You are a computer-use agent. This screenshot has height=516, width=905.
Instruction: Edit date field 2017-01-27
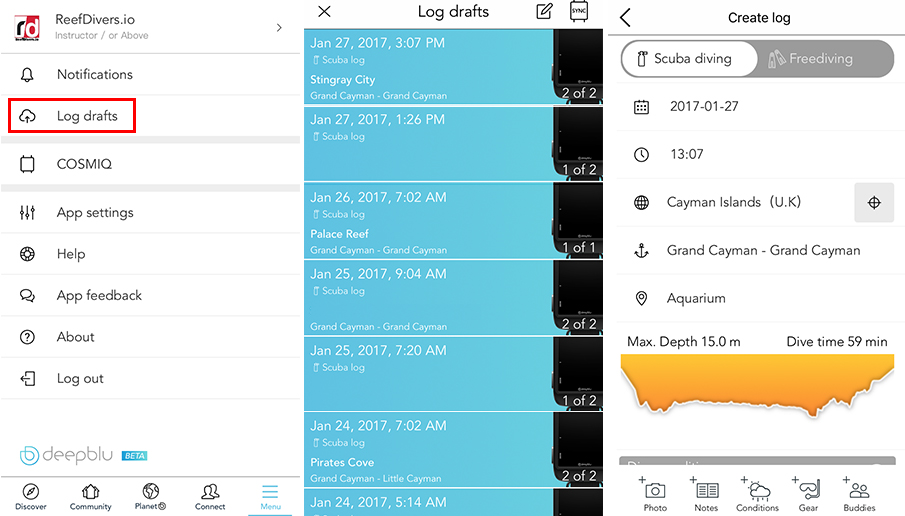pyautogui.click(x=704, y=106)
